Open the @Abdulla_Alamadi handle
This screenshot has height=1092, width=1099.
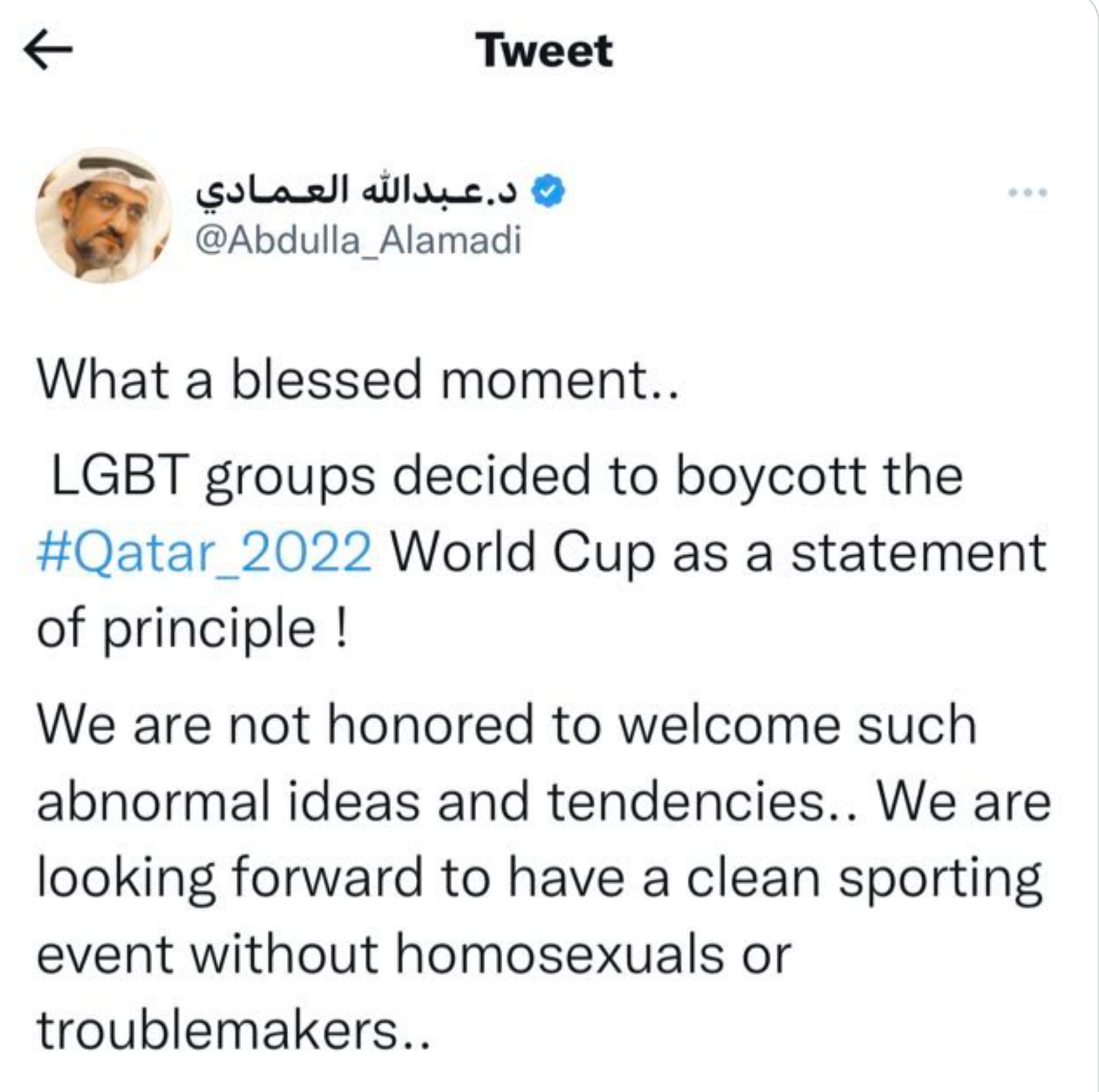tap(358, 240)
